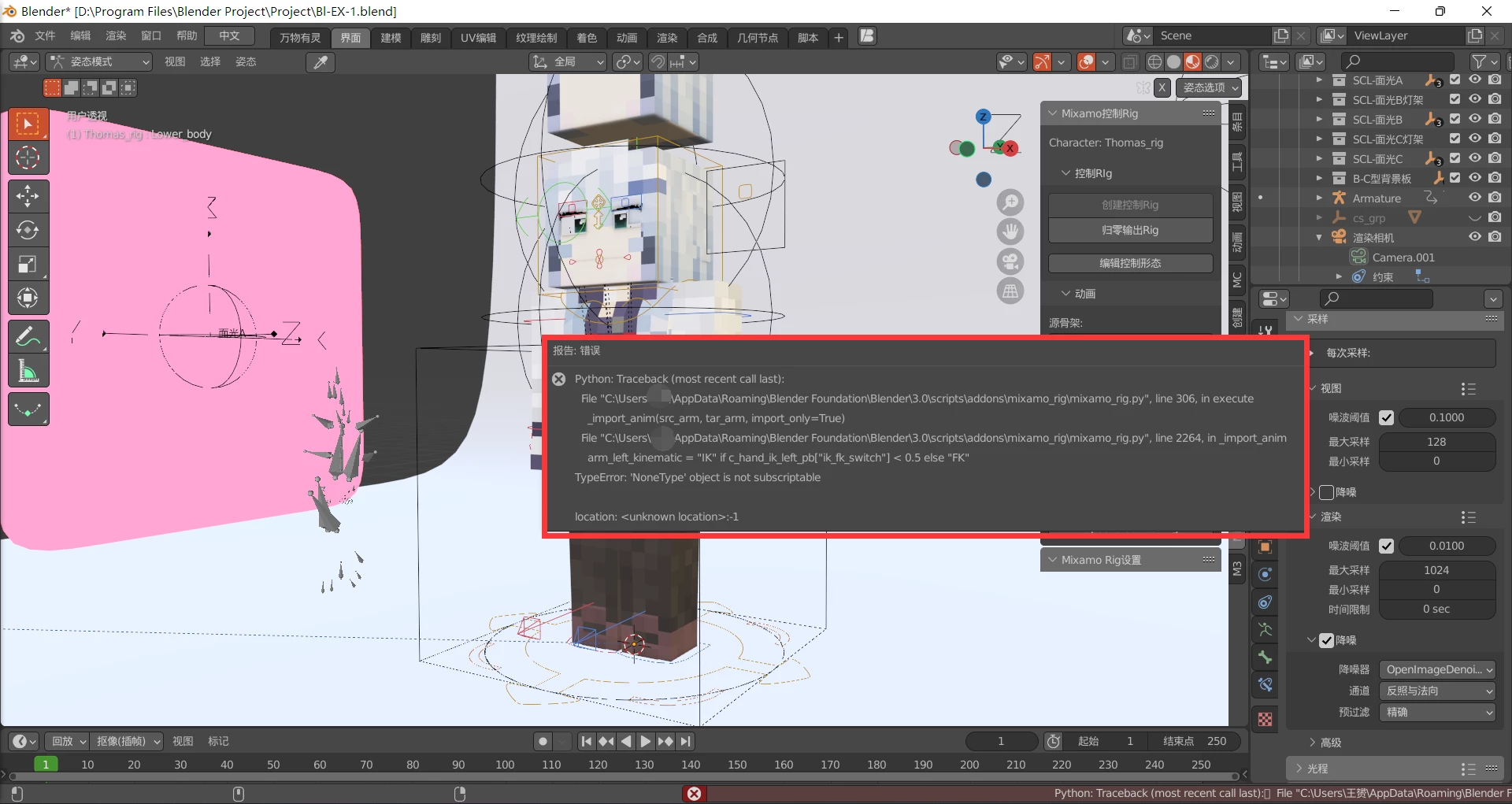This screenshot has height=804, width=1512.
Task: Open the Object properties tab icon
Action: click(1265, 547)
